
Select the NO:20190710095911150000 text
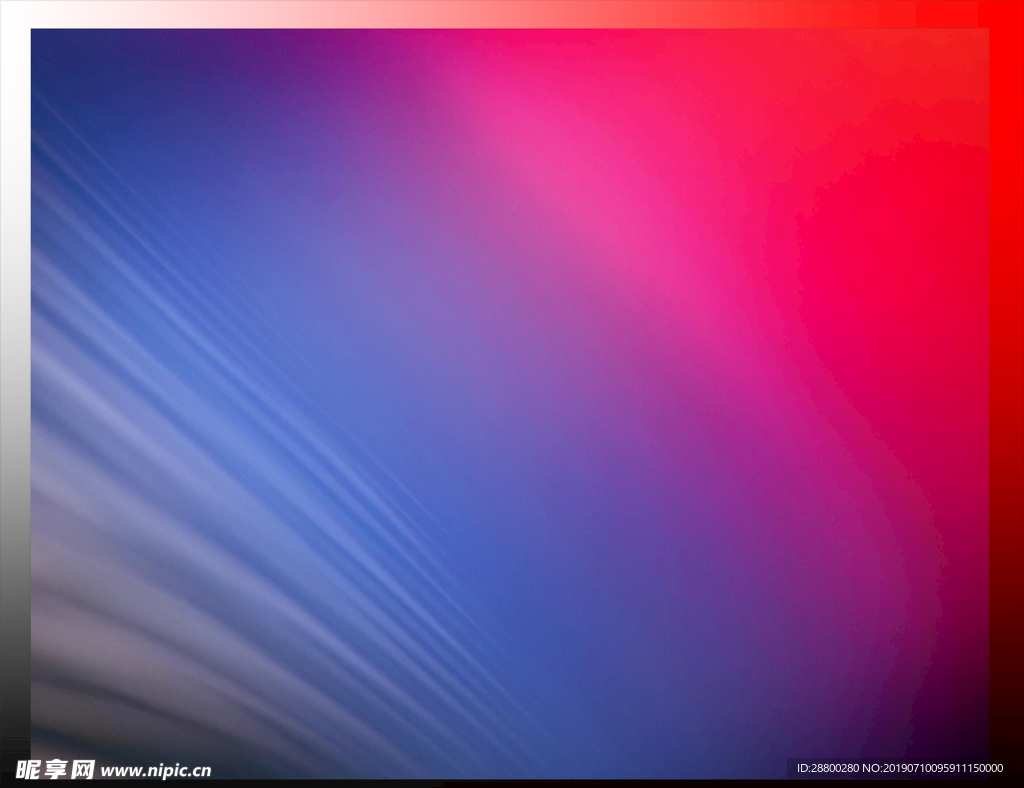[933, 768]
